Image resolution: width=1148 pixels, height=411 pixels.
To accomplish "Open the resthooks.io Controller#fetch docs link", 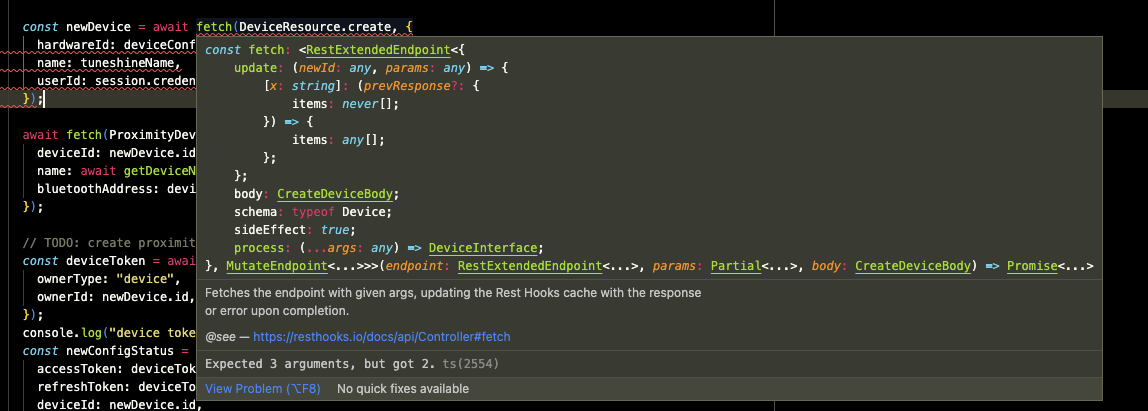I will [x=381, y=337].
